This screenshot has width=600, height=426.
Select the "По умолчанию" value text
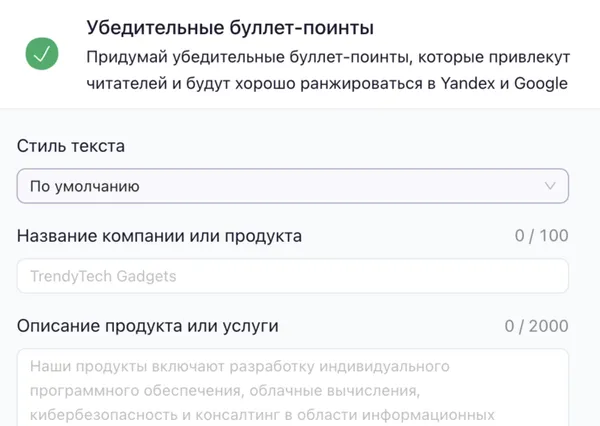pos(84,186)
